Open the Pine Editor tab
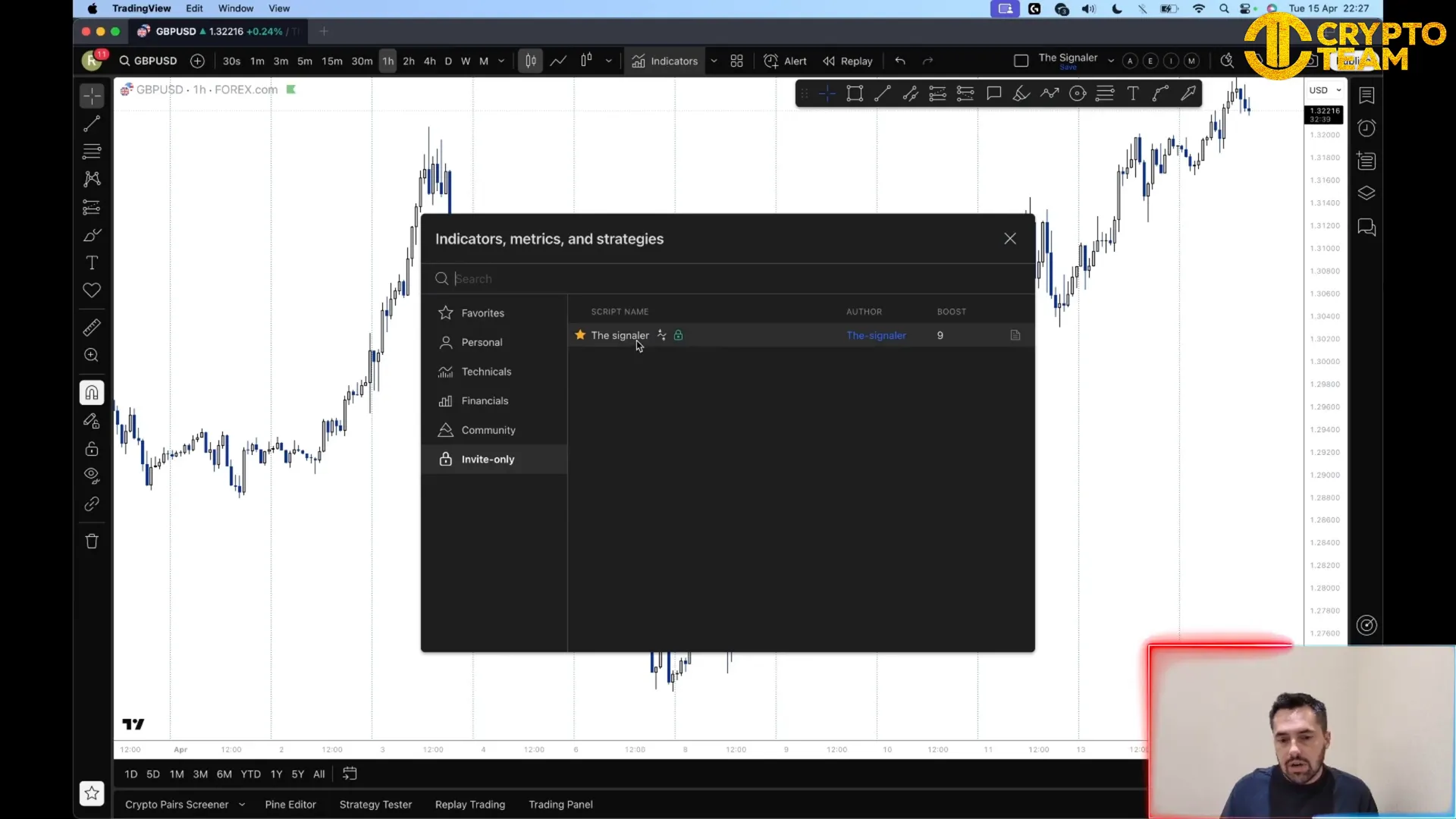 (290, 805)
